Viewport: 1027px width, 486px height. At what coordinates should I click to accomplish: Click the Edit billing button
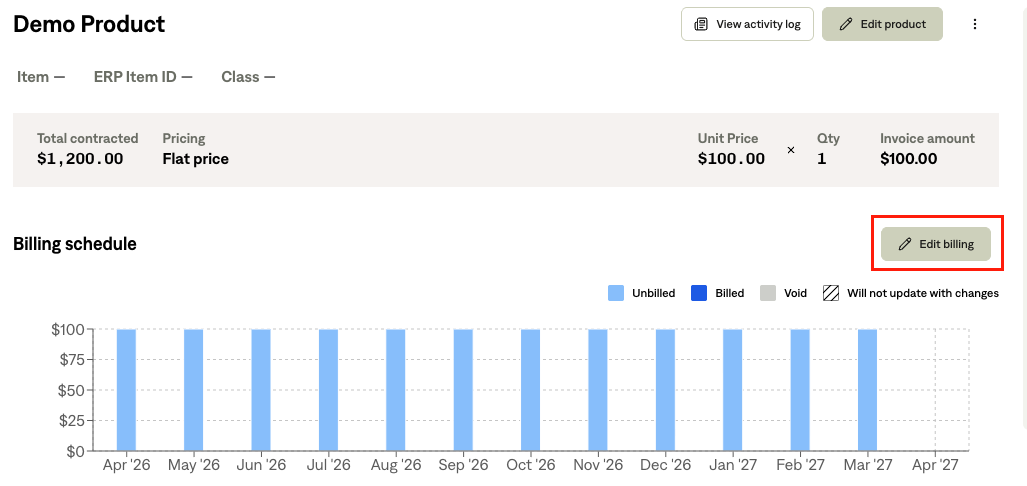pyautogui.click(x=936, y=244)
